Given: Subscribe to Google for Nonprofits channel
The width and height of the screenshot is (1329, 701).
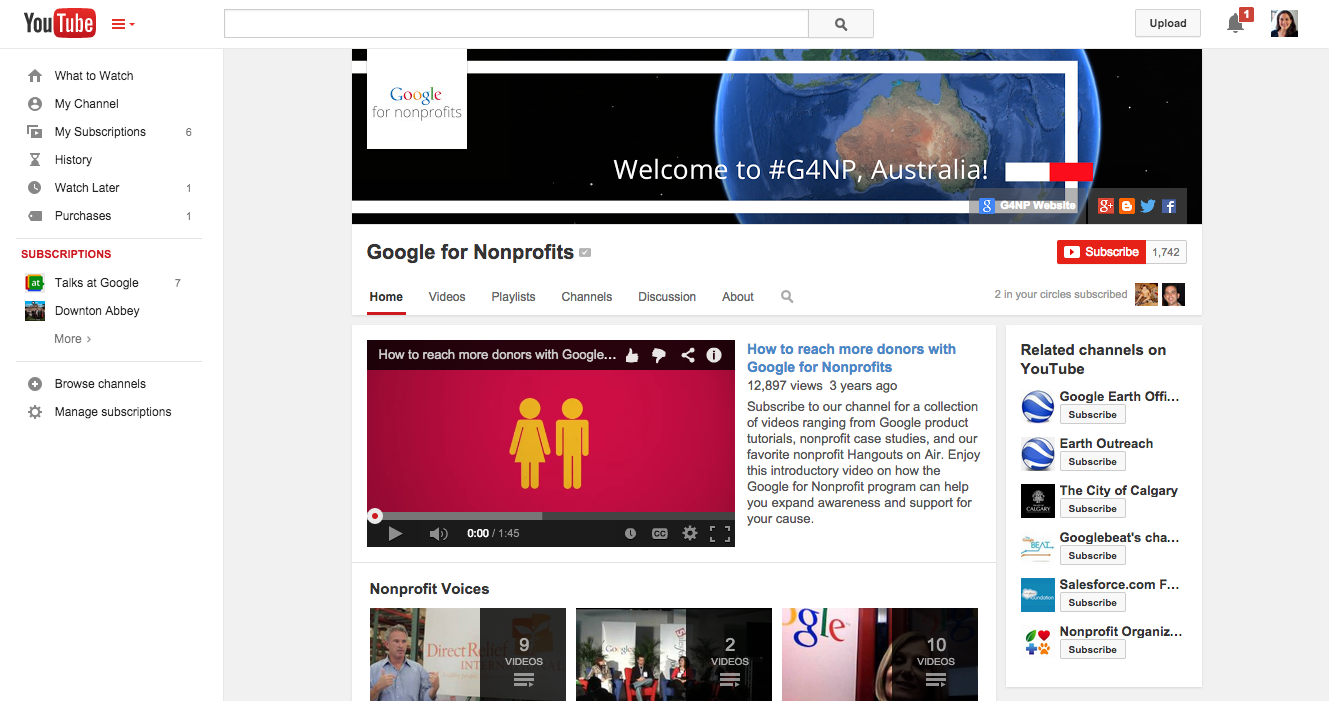Looking at the screenshot, I should pyautogui.click(x=1101, y=252).
